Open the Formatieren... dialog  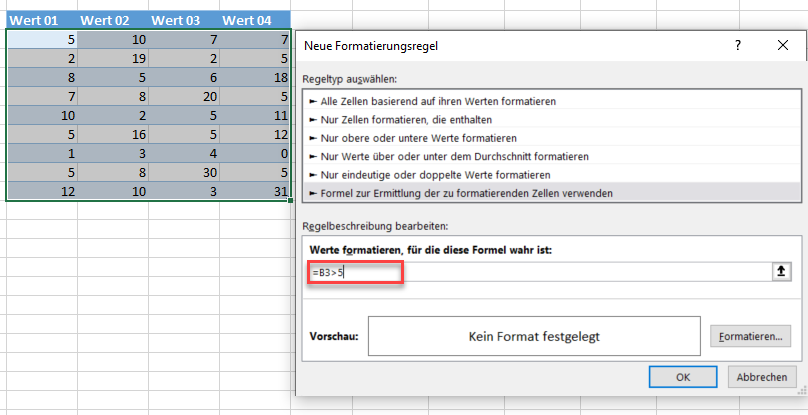pyautogui.click(x=750, y=337)
